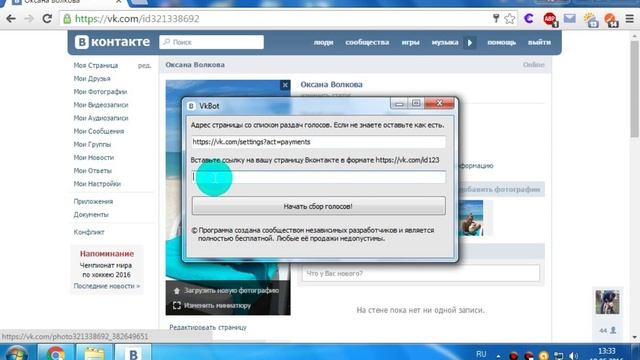
Task: Open 'Мои Новости' in sidebar
Action: [94, 158]
